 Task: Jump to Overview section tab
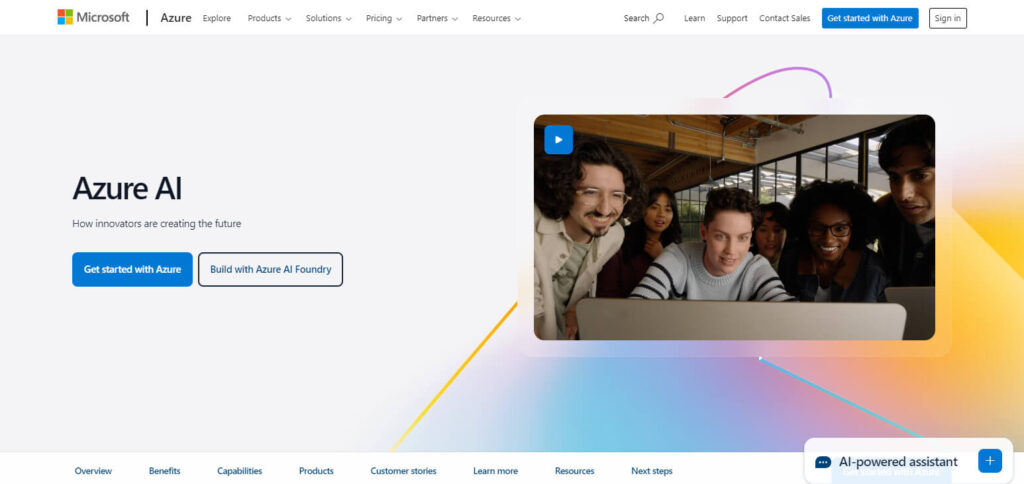[x=93, y=471]
